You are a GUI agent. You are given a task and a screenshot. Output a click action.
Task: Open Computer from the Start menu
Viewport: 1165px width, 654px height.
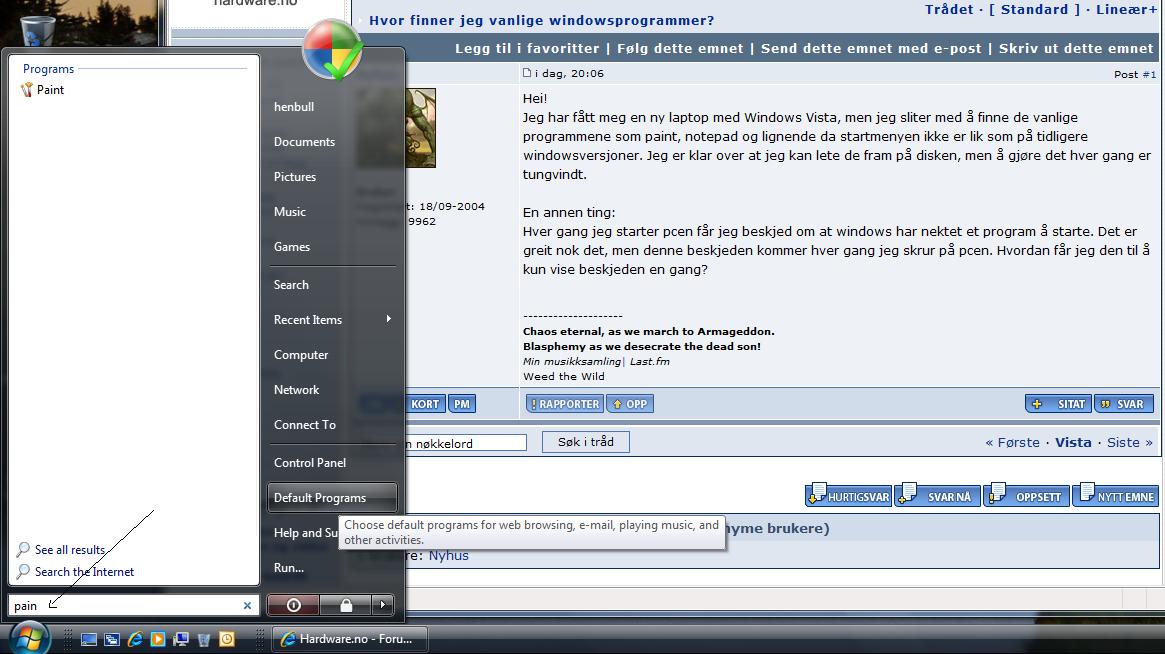pos(301,354)
